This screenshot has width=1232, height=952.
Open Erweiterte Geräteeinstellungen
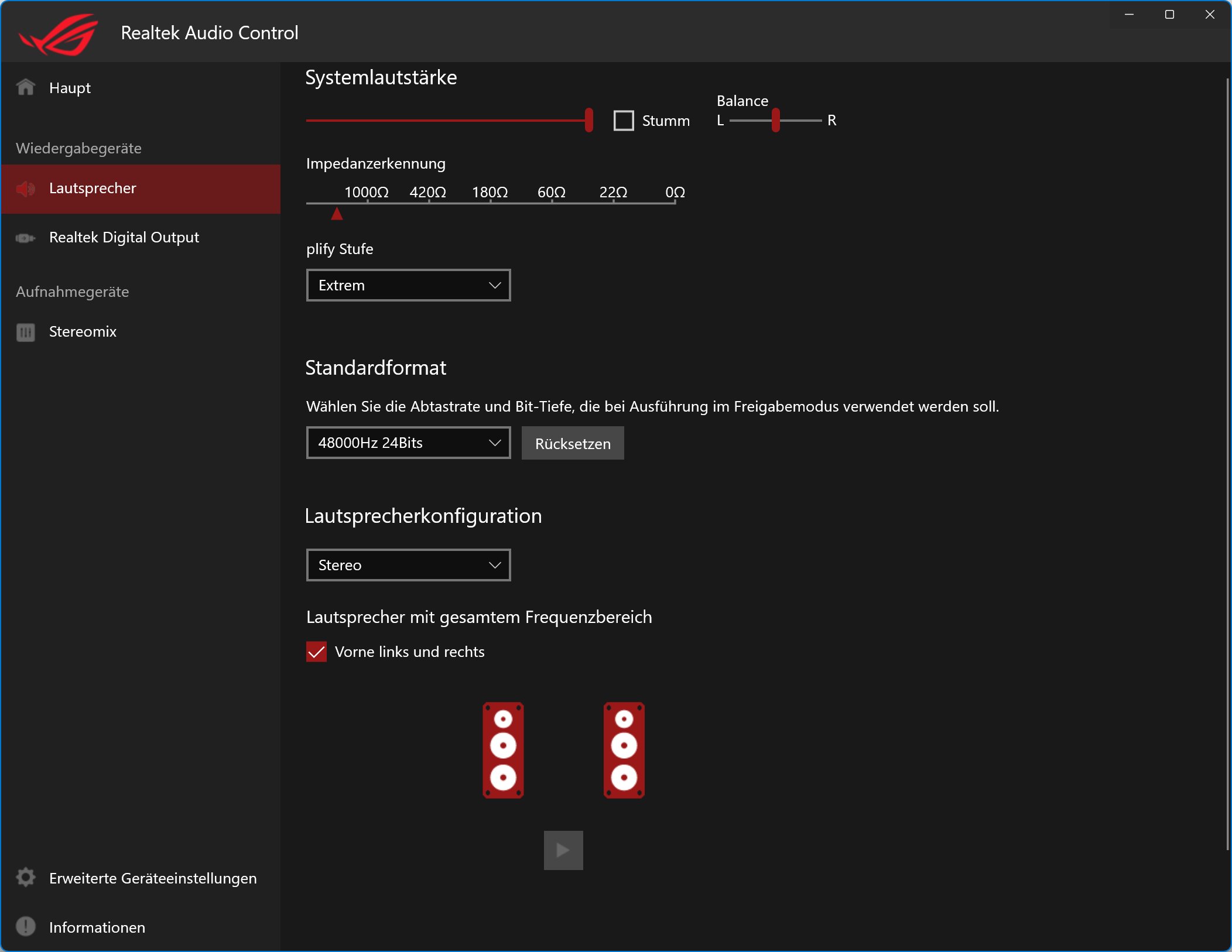tap(153, 878)
